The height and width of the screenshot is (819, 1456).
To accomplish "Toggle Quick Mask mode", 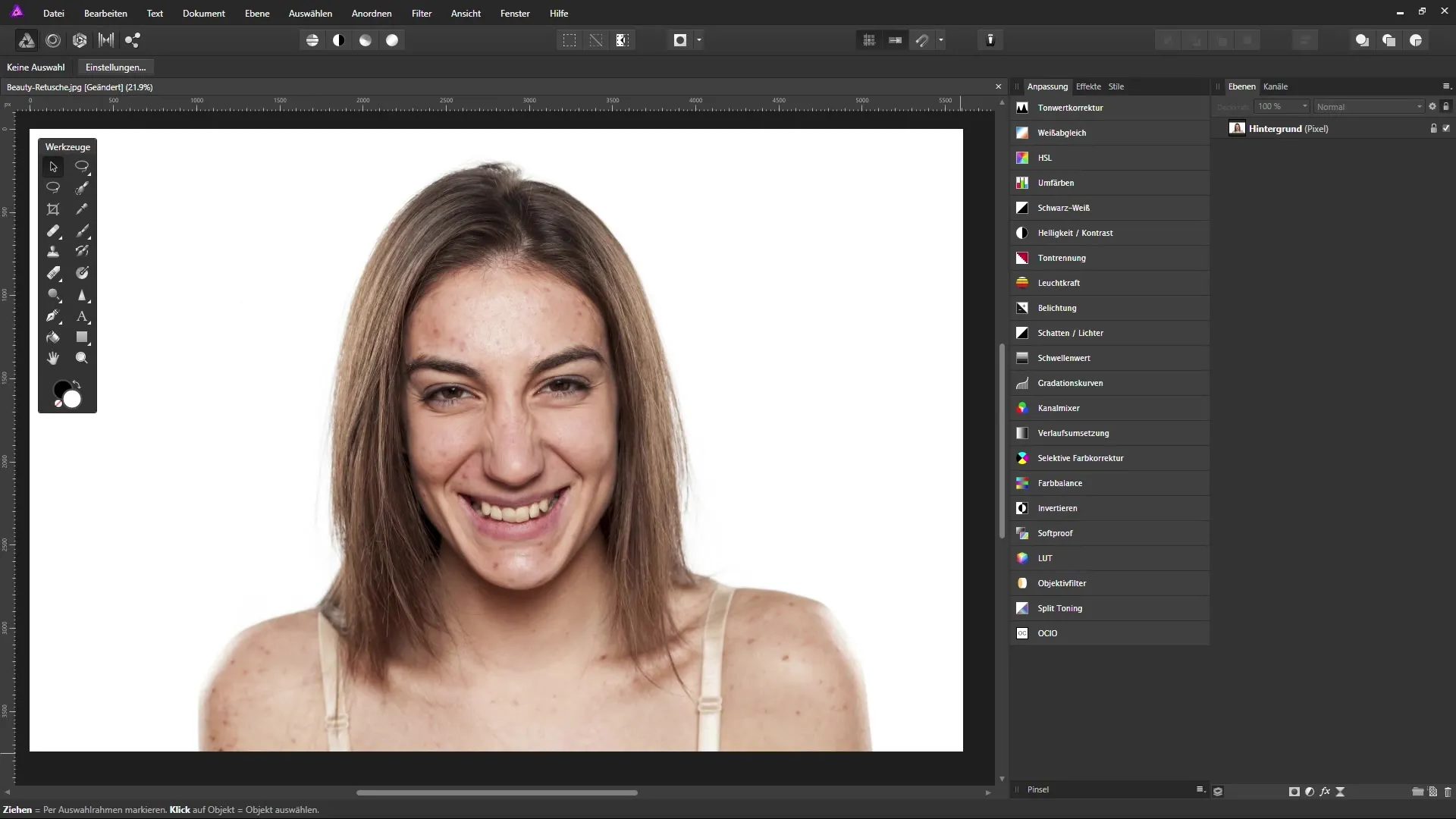I will pyautogui.click(x=680, y=40).
